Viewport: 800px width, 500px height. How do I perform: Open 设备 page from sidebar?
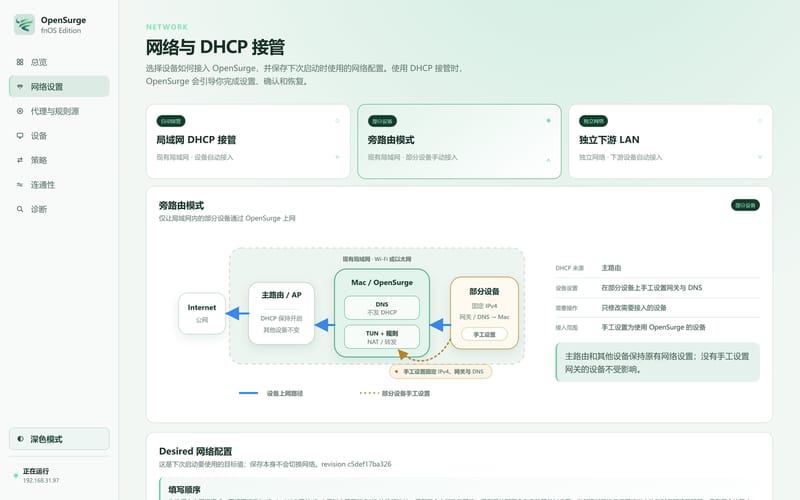(x=59, y=135)
